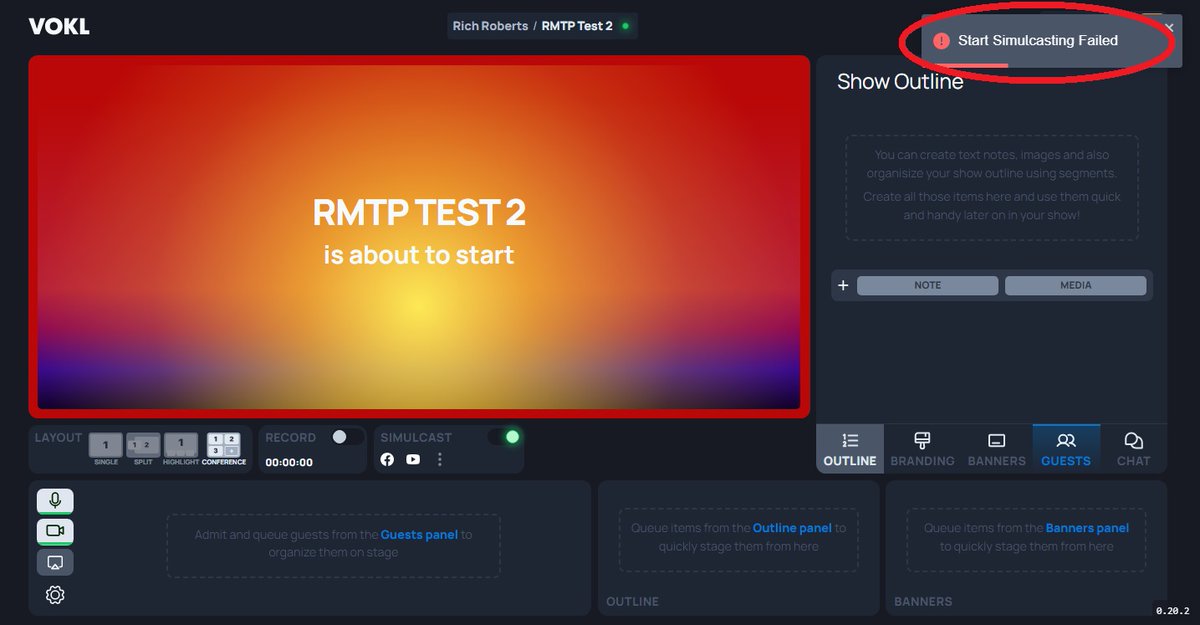Screen dimensions: 1200x625
Task: Add Media to the outline
Action: (1075, 285)
